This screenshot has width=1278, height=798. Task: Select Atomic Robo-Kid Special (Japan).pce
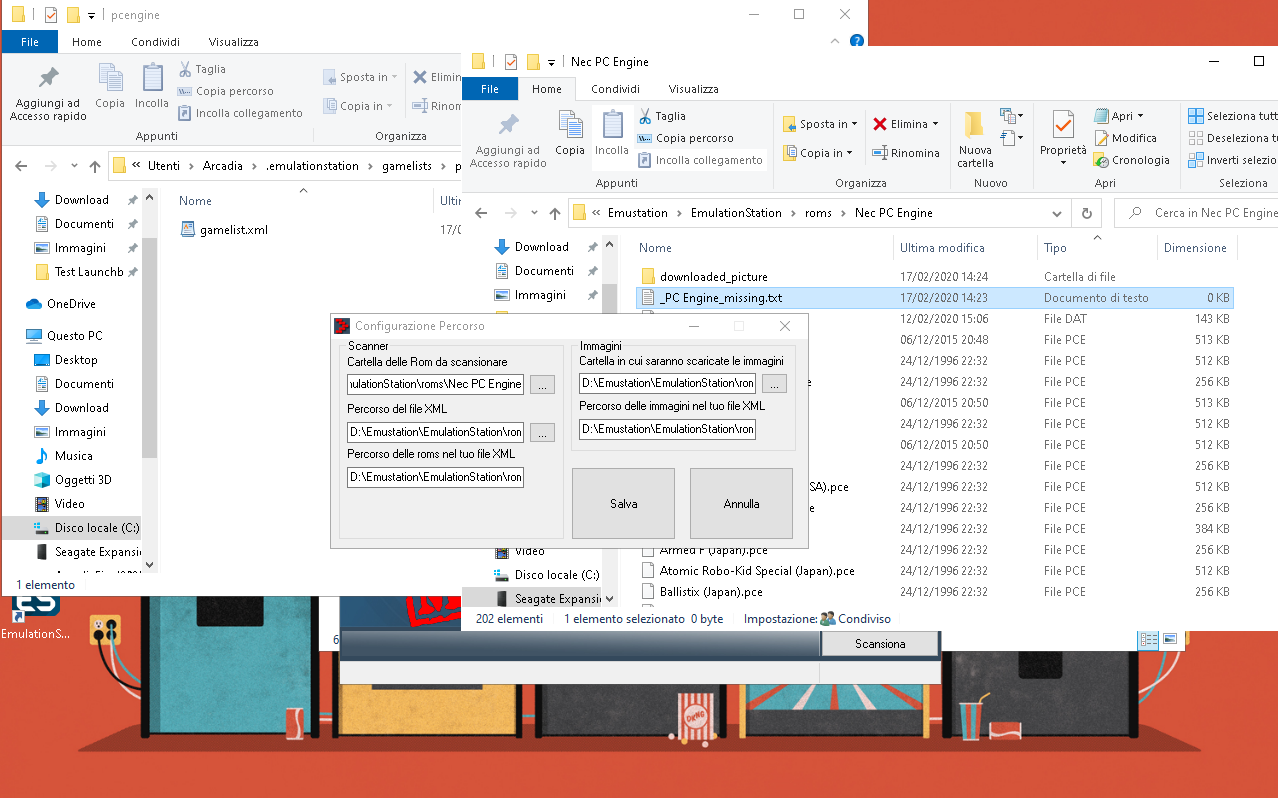(x=757, y=571)
